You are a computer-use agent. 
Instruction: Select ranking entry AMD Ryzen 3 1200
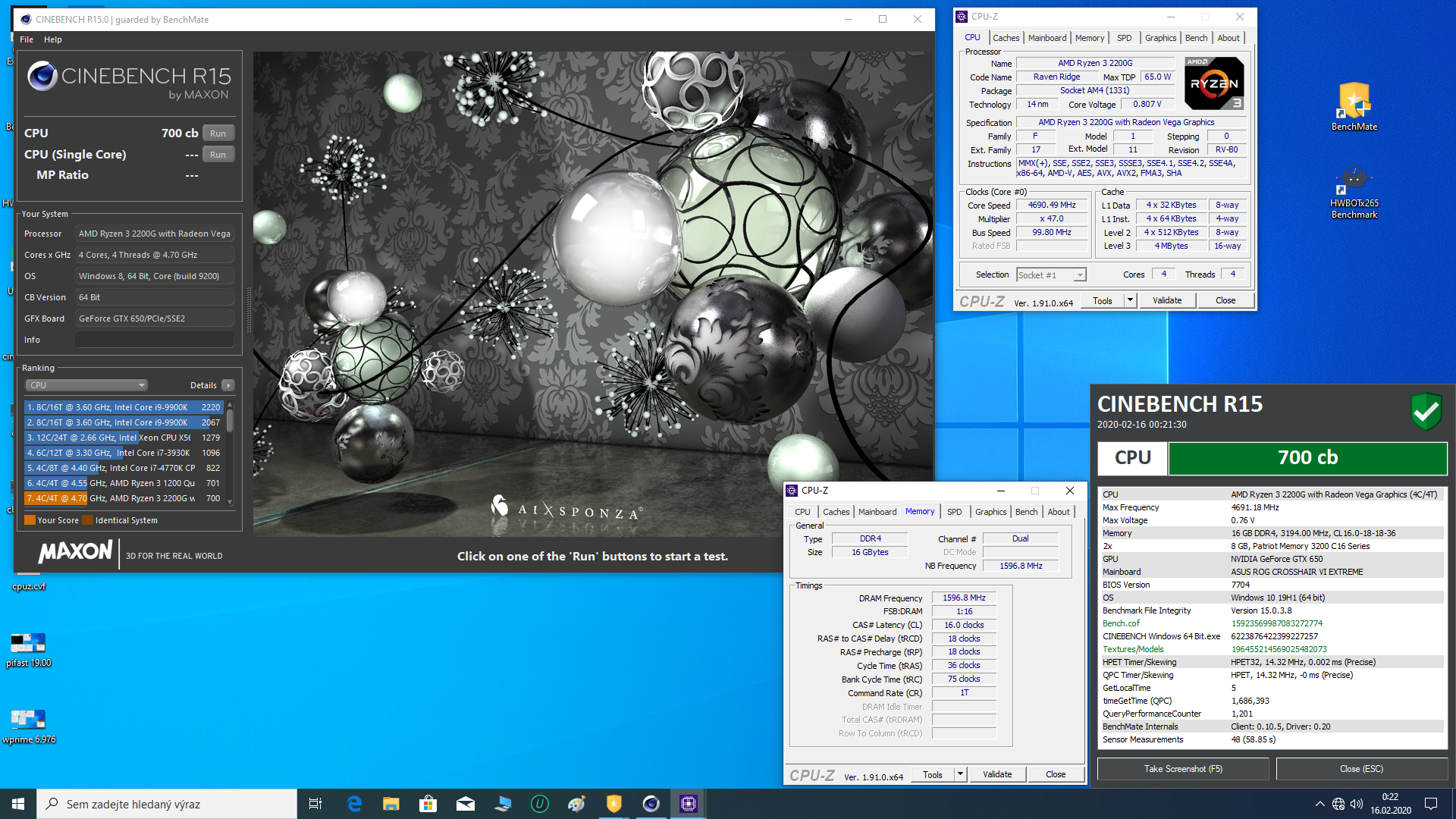[124, 483]
